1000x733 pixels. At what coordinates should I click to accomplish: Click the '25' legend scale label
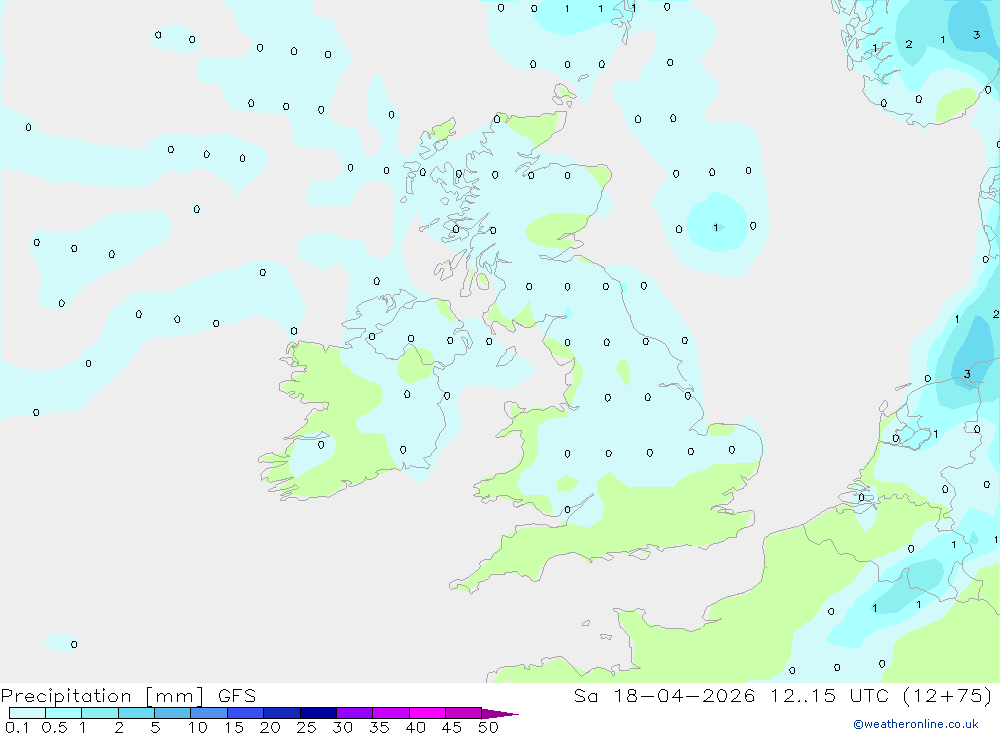(x=306, y=727)
